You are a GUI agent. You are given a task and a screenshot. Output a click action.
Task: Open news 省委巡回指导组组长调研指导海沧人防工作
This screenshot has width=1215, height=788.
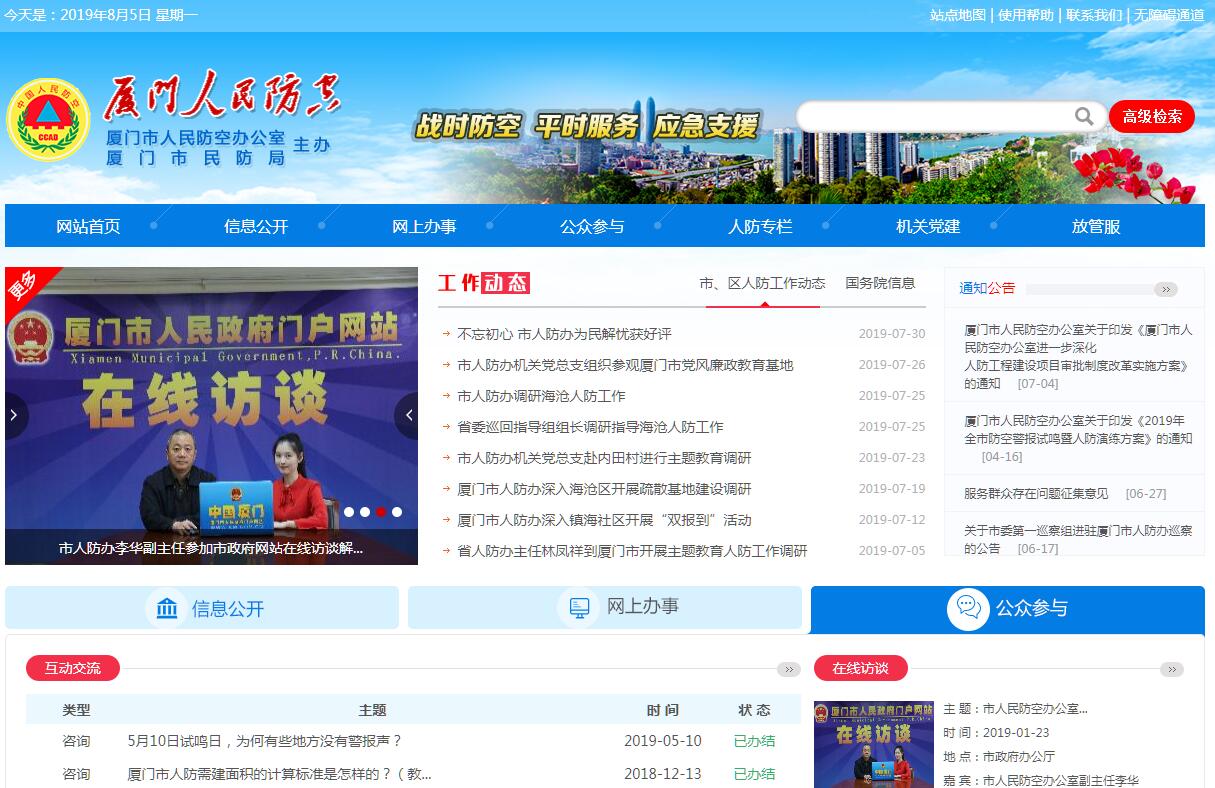[x=590, y=427]
